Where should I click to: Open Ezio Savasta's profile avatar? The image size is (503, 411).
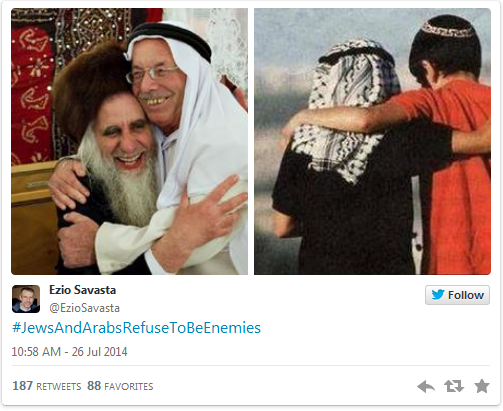click(26, 299)
